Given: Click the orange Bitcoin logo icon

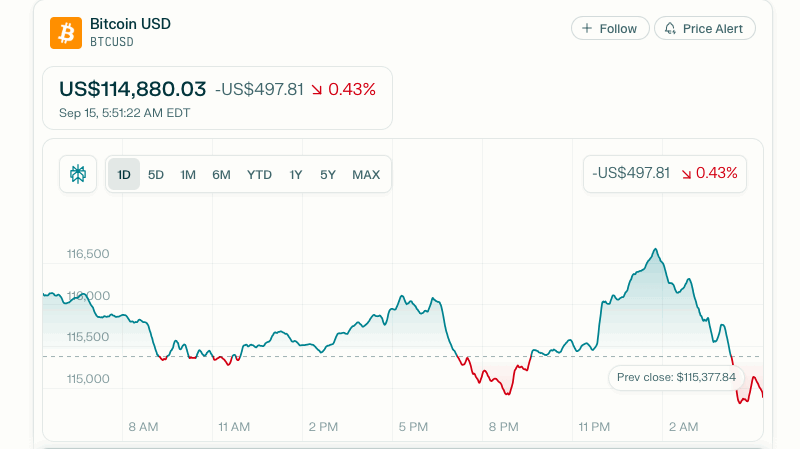Looking at the screenshot, I should click(x=66, y=33).
